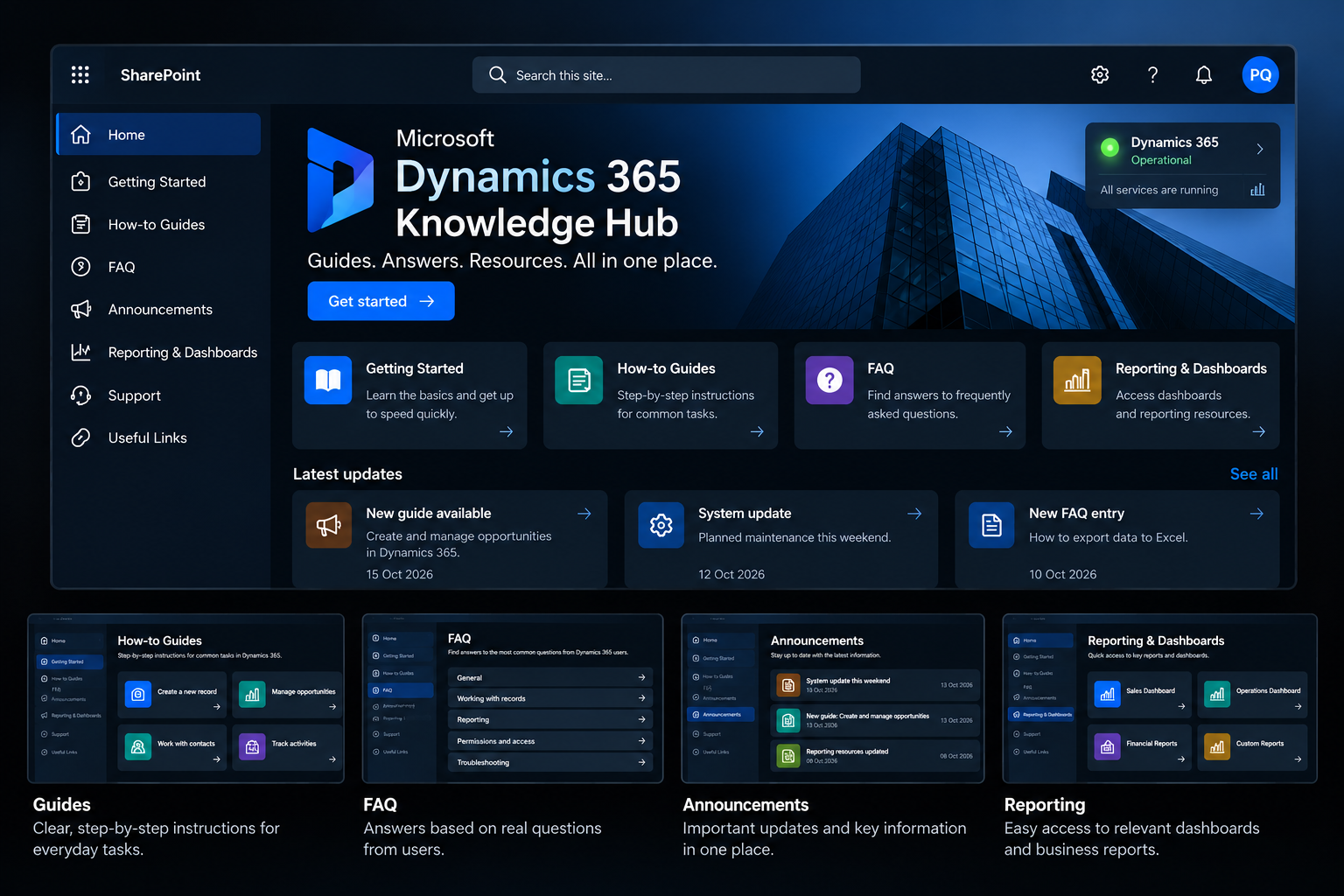Open Reporting & Dashboards card arrow

1258,431
